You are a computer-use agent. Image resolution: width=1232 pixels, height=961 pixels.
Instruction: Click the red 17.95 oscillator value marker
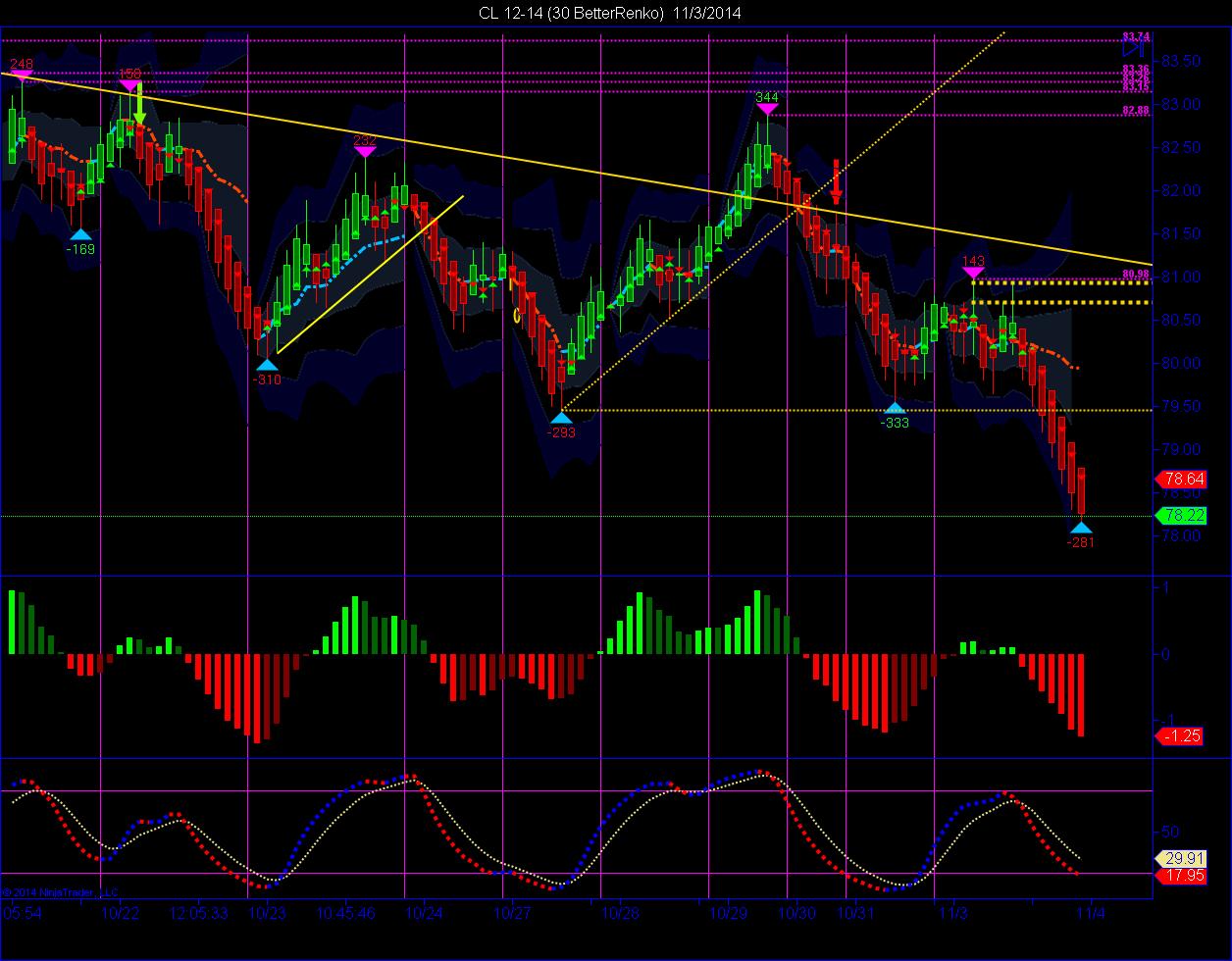[1180, 876]
